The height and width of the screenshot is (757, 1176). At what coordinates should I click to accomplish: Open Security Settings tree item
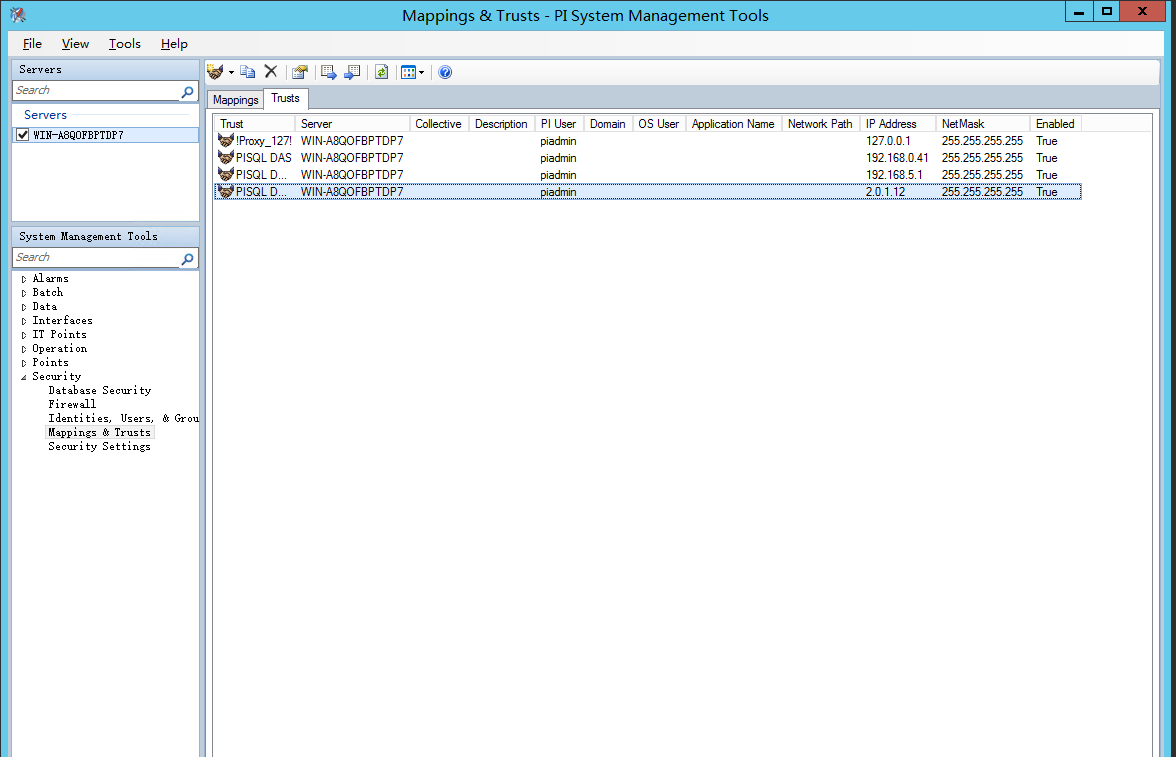[99, 446]
